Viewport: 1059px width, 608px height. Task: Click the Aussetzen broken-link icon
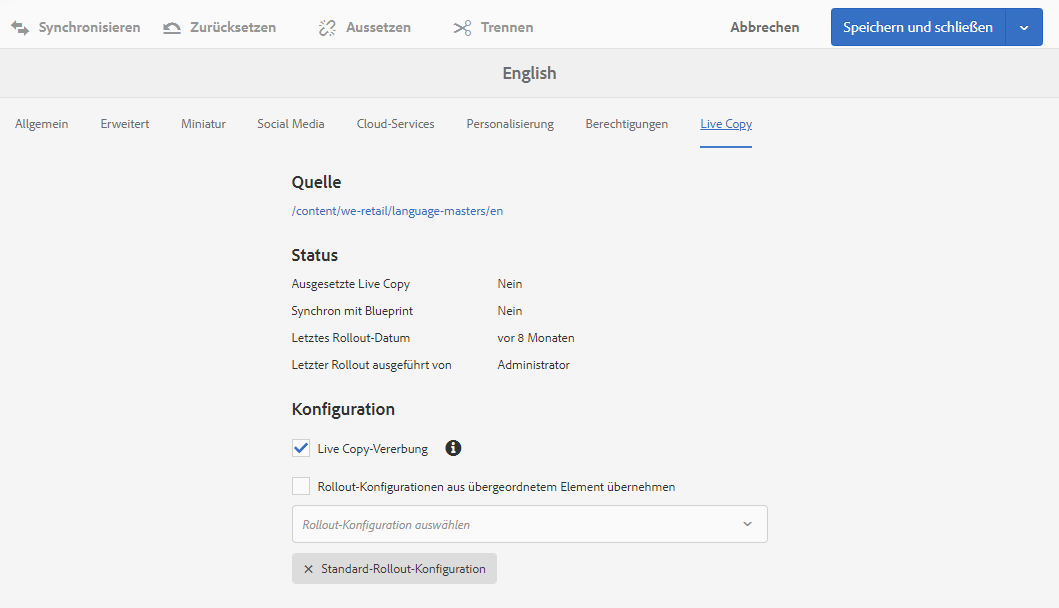[328, 28]
